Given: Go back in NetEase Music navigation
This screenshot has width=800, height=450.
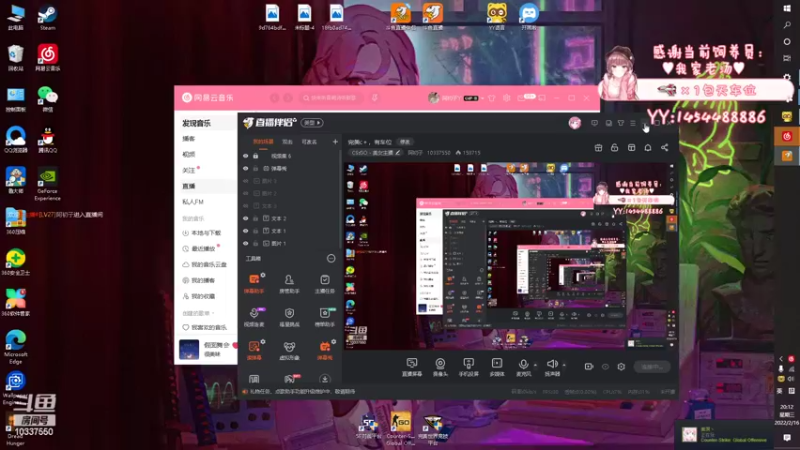Looking at the screenshot, I should pyautogui.click(x=274, y=97).
